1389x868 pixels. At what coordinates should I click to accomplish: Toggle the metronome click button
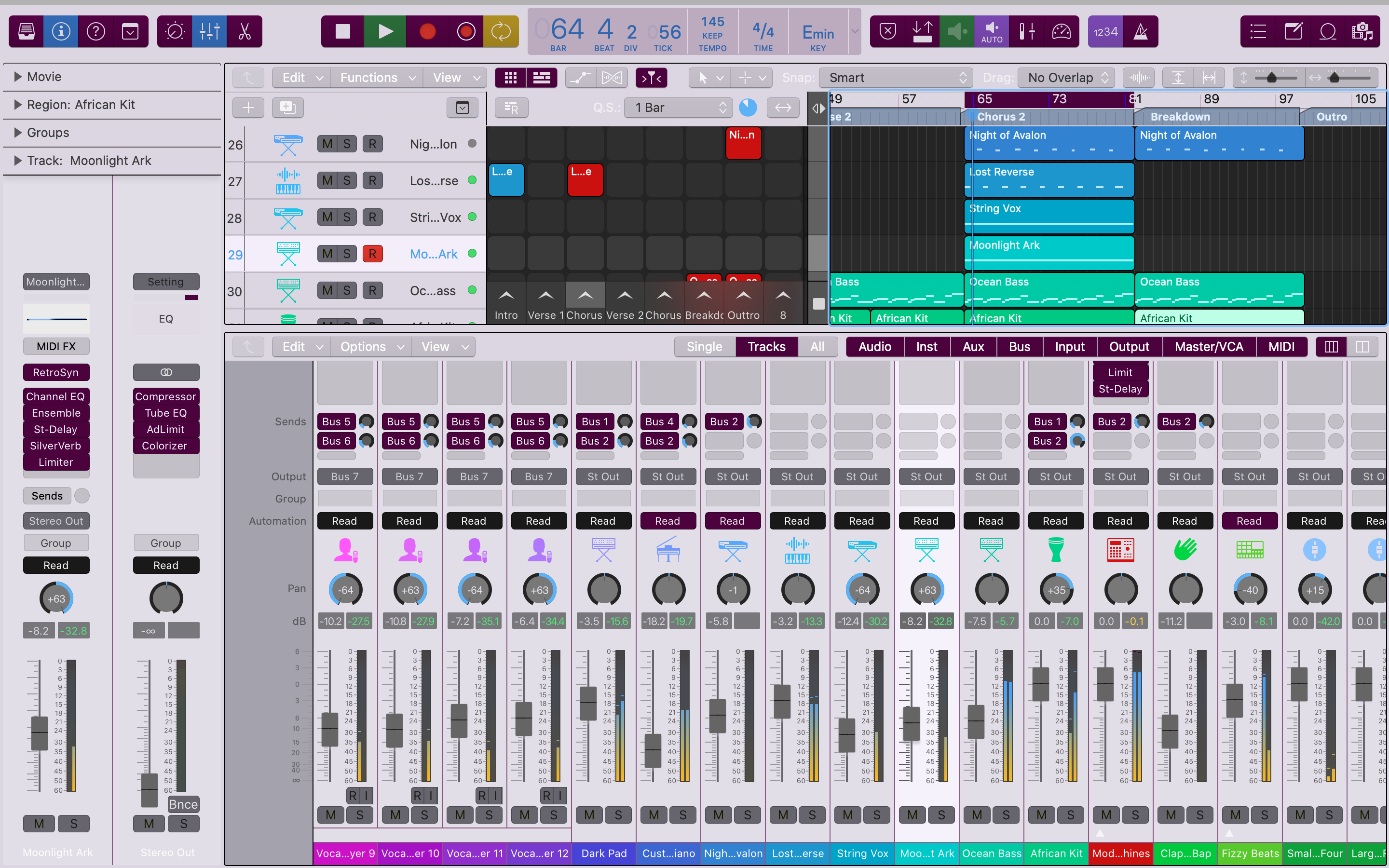click(x=1141, y=31)
